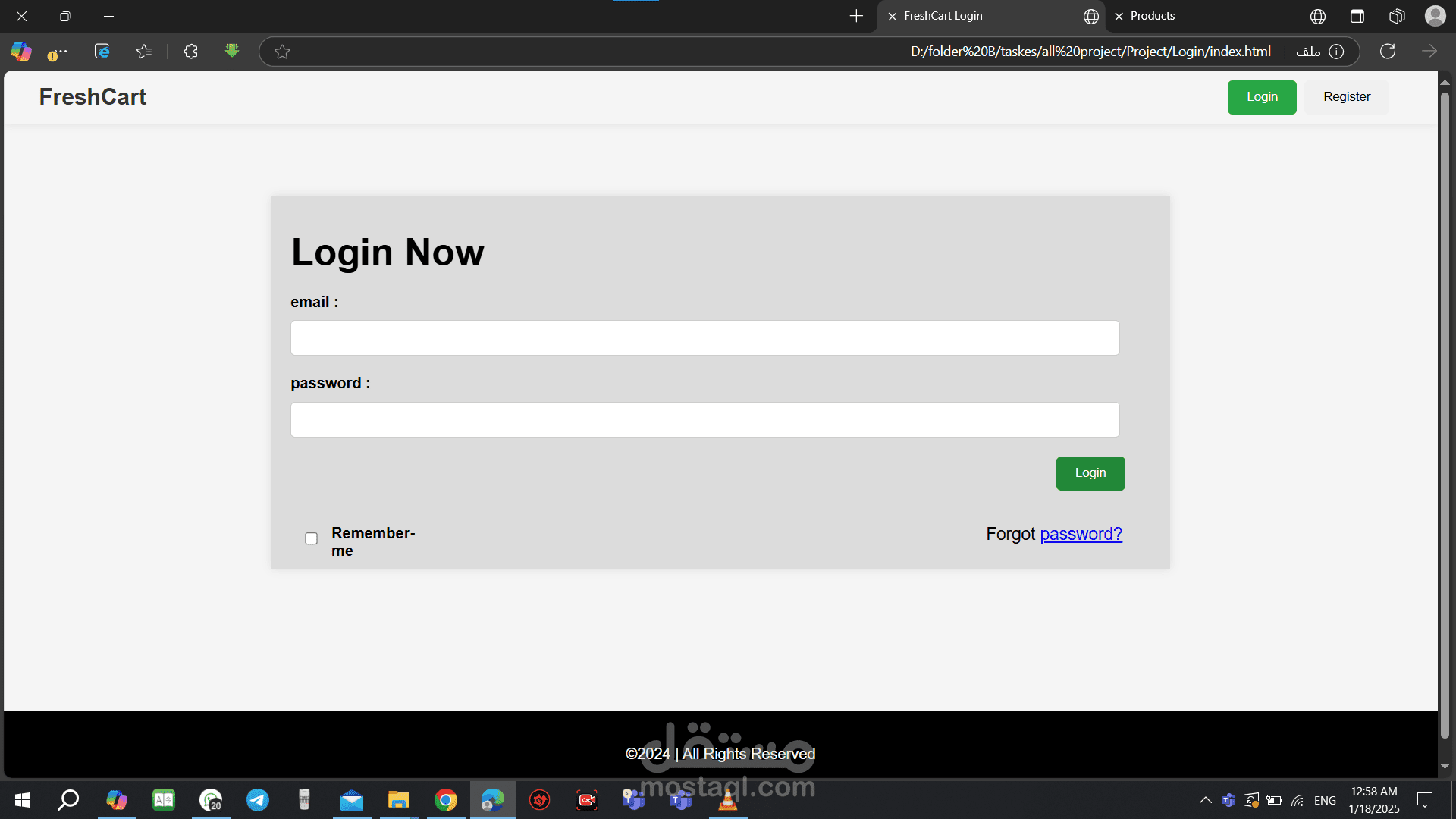The width and height of the screenshot is (1456, 819).
Task: Click the Forgot password? link
Action: pyautogui.click(x=1081, y=534)
